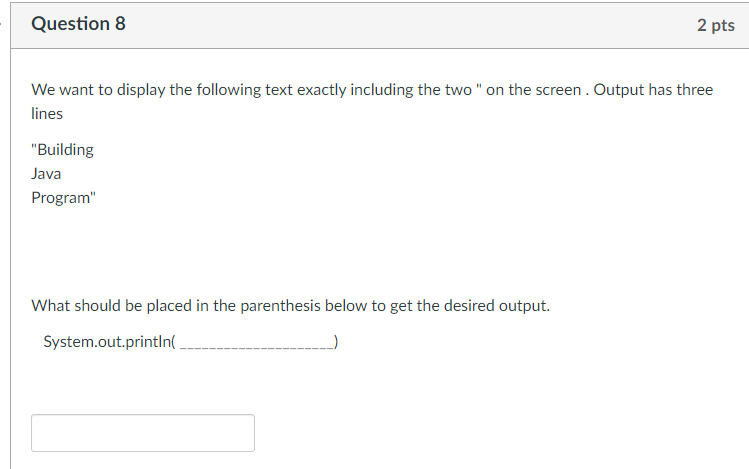Click the words 'on the screen'

pyautogui.click(x=534, y=89)
